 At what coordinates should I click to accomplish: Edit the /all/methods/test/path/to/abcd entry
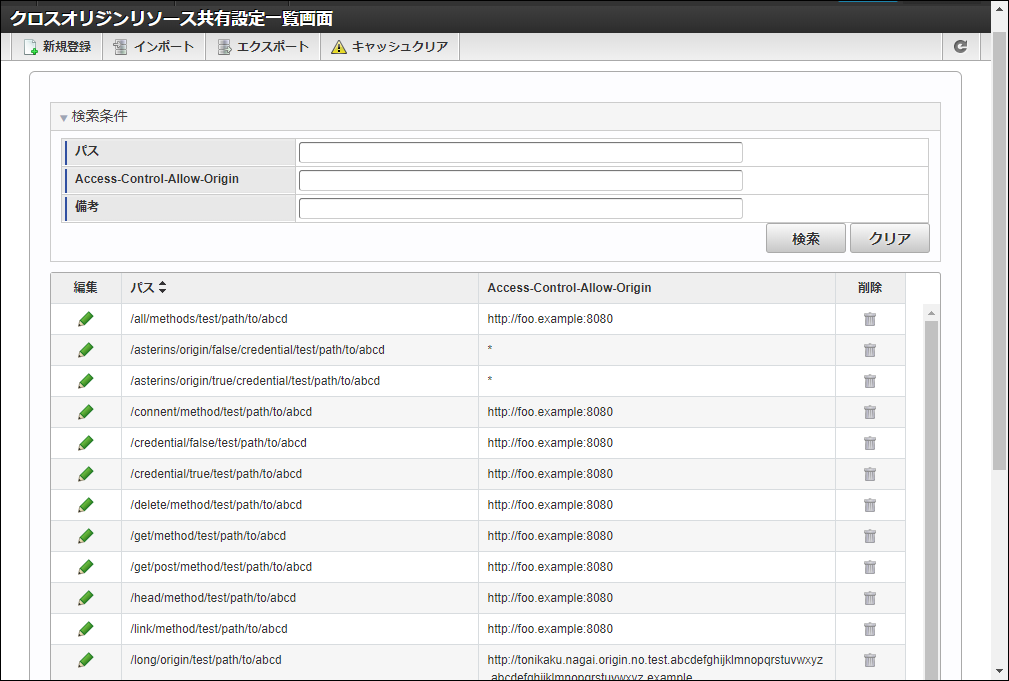[x=86, y=319]
